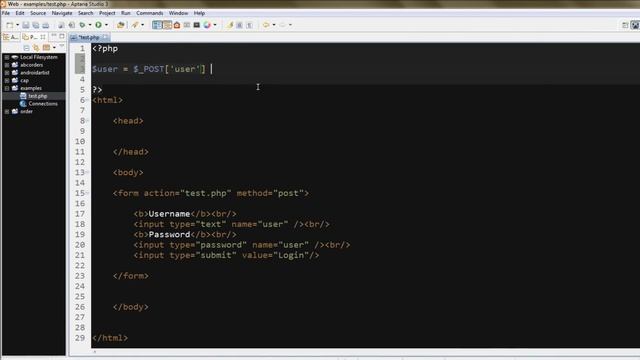Click the fold marker beside line 15
640x360 pixels.
[87, 193]
